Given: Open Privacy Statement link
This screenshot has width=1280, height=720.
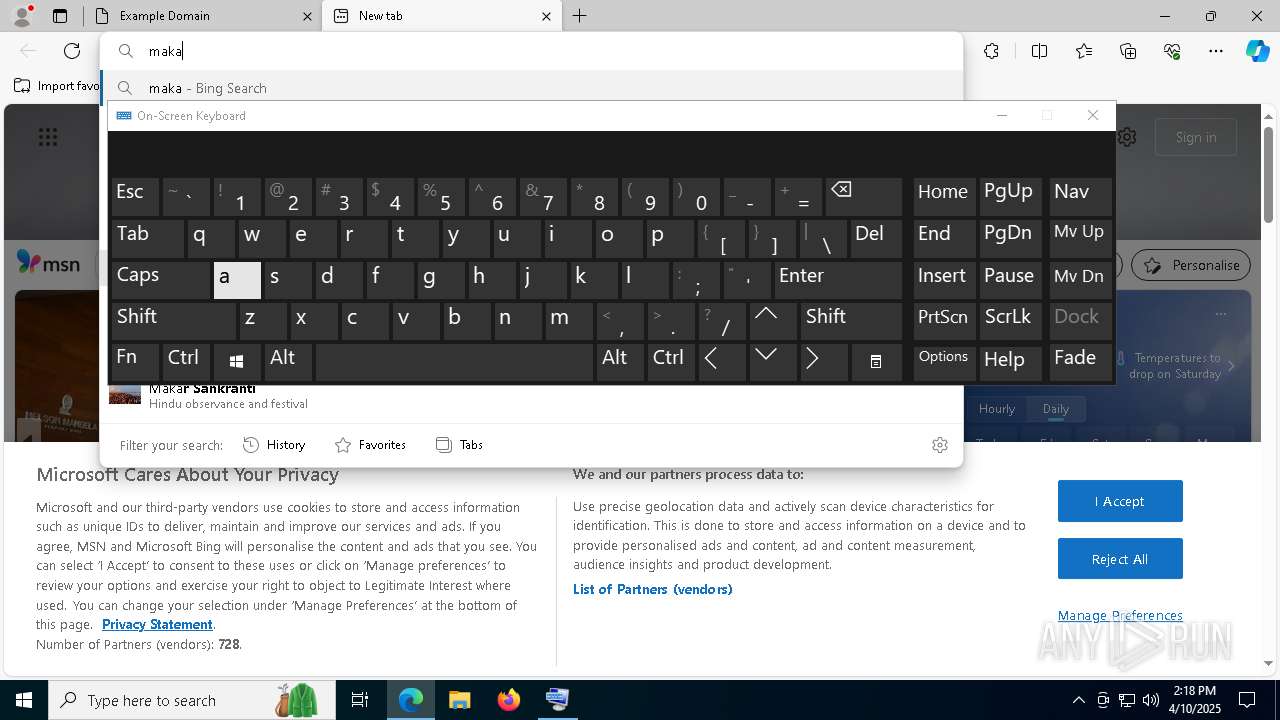Looking at the screenshot, I should [157, 625].
